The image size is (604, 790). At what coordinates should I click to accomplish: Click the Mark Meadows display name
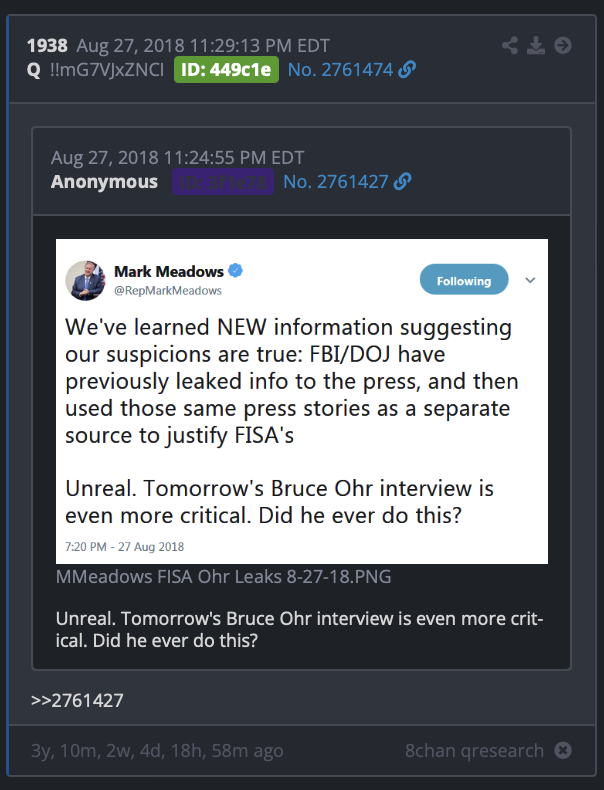click(169, 272)
